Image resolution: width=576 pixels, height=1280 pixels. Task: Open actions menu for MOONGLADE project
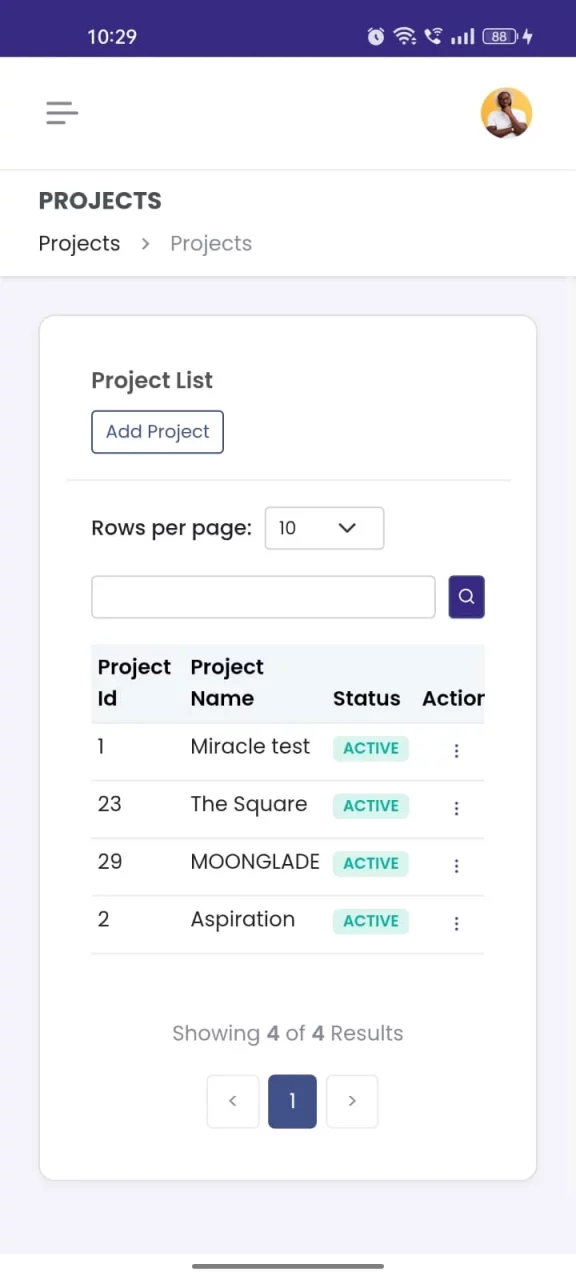point(456,866)
